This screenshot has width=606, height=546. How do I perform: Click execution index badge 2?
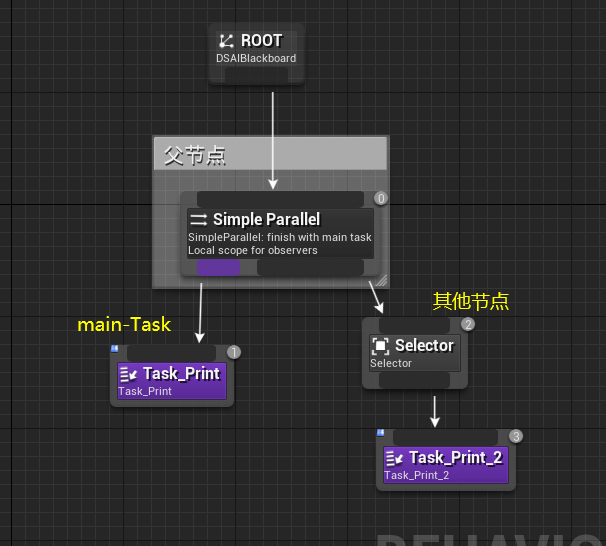(468, 324)
